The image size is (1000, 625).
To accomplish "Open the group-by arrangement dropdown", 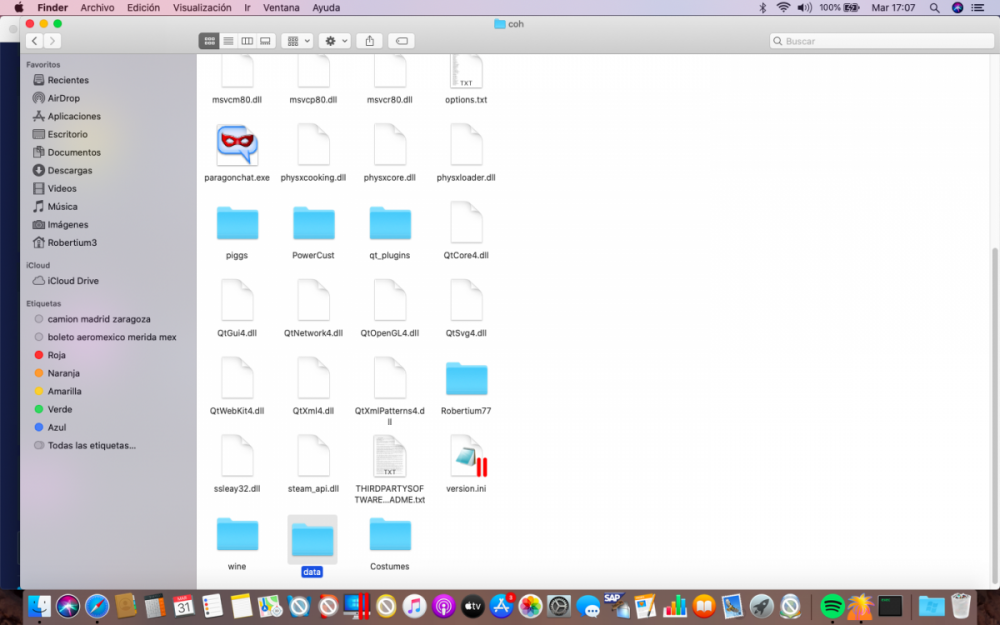I will pos(297,41).
